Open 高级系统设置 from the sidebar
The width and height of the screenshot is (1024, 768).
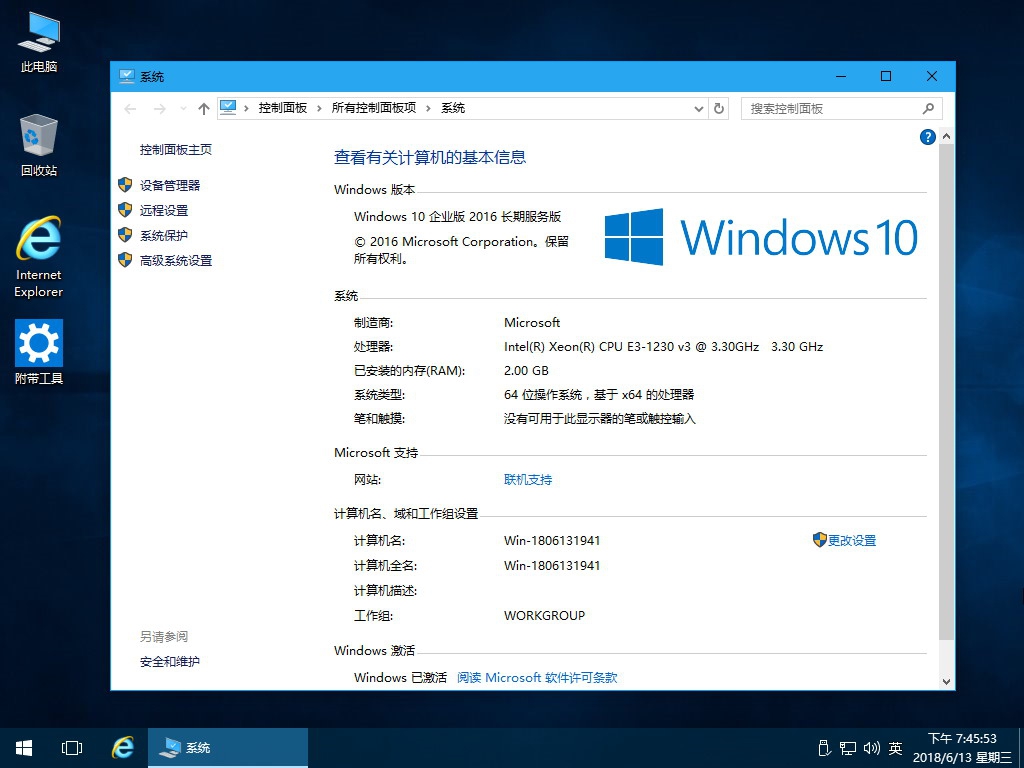pyautogui.click(x=176, y=261)
